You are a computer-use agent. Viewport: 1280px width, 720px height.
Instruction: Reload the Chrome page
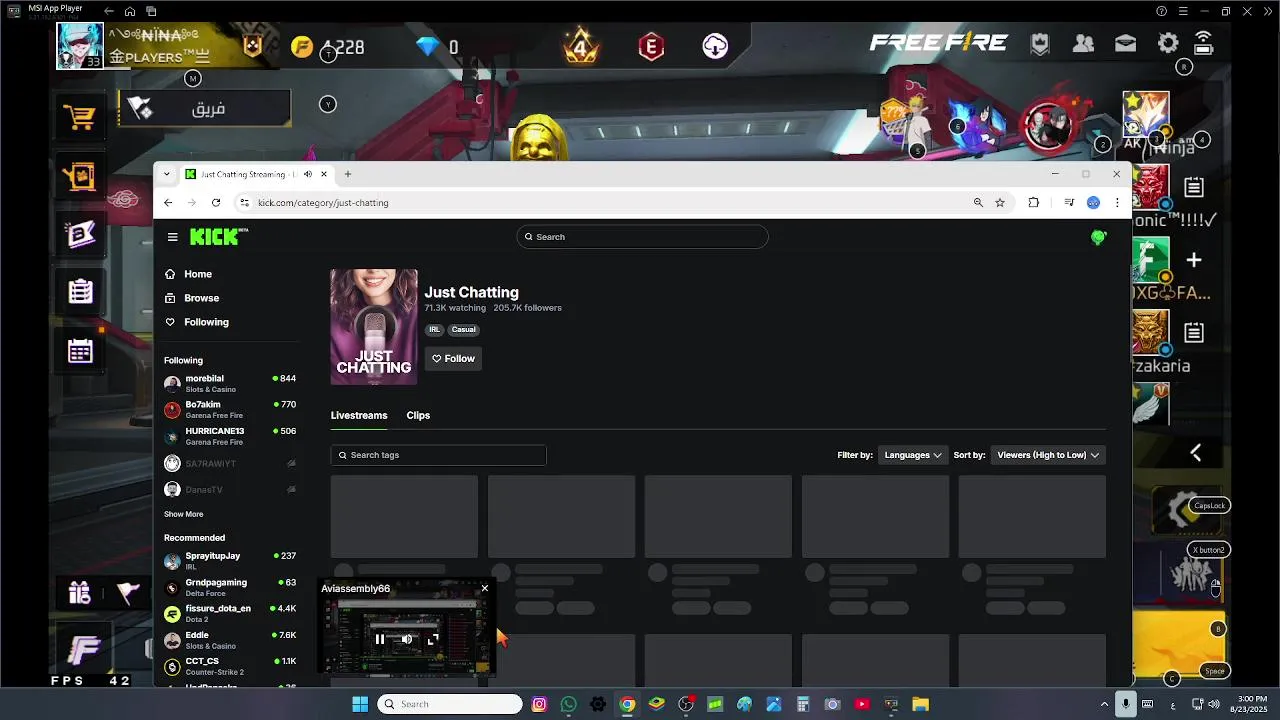pos(215,202)
